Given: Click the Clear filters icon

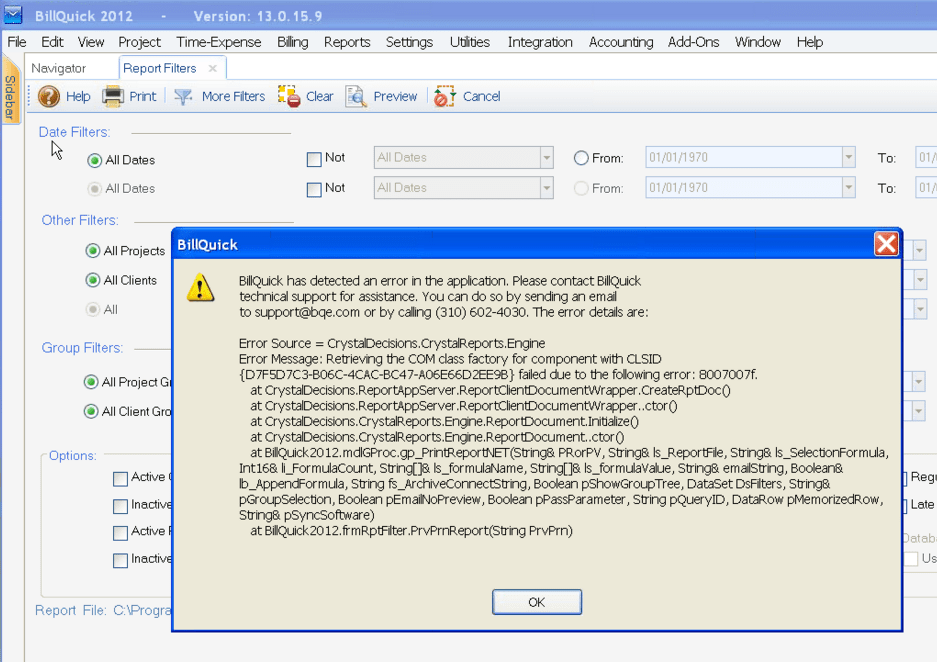Looking at the screenshot, I should (289, 96).
